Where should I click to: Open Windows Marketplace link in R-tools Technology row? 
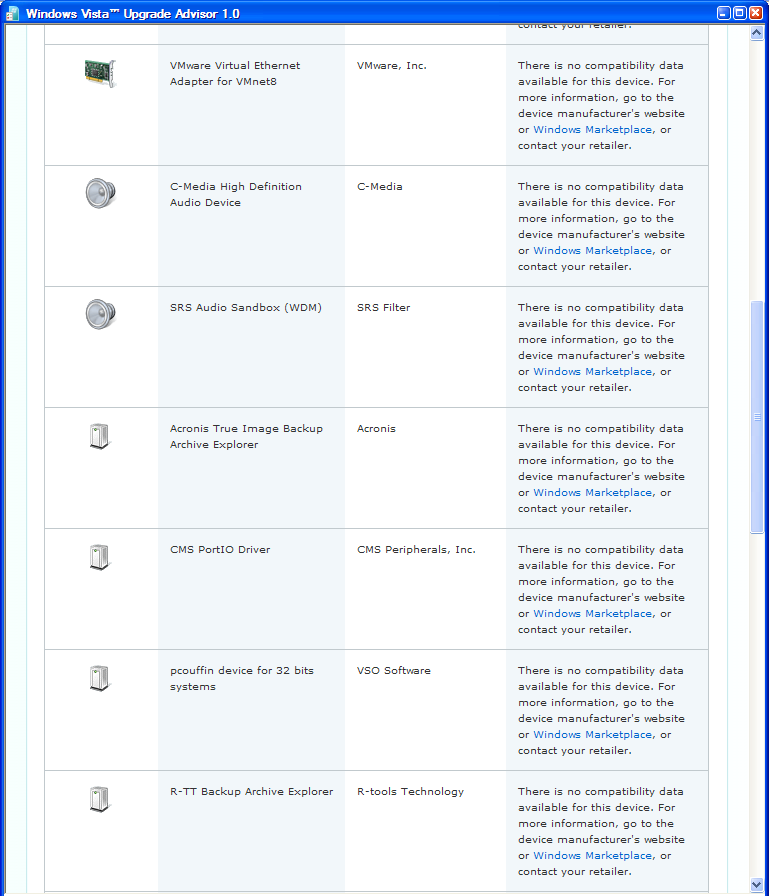(x=592, y=856)
